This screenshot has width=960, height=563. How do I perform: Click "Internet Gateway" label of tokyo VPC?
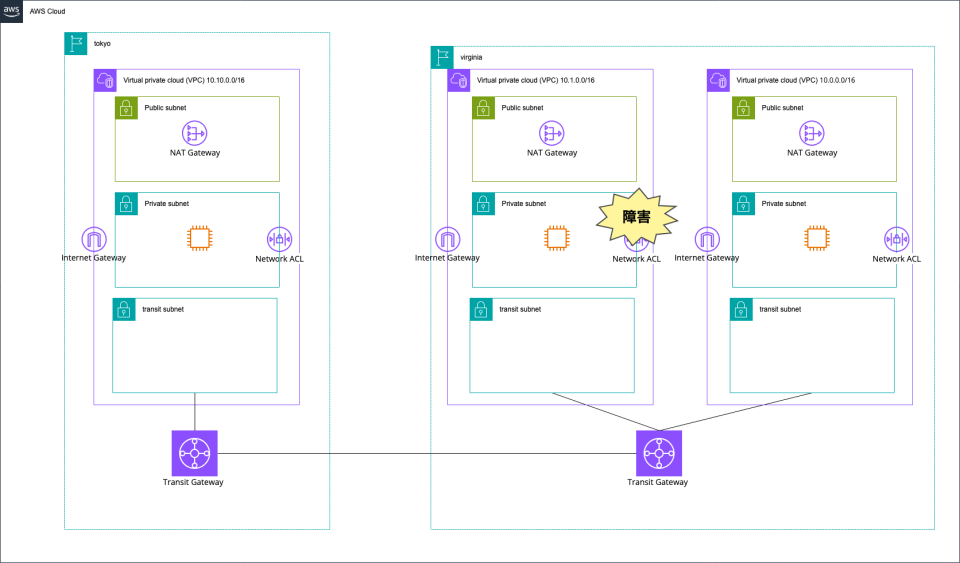tap(94, 258)
